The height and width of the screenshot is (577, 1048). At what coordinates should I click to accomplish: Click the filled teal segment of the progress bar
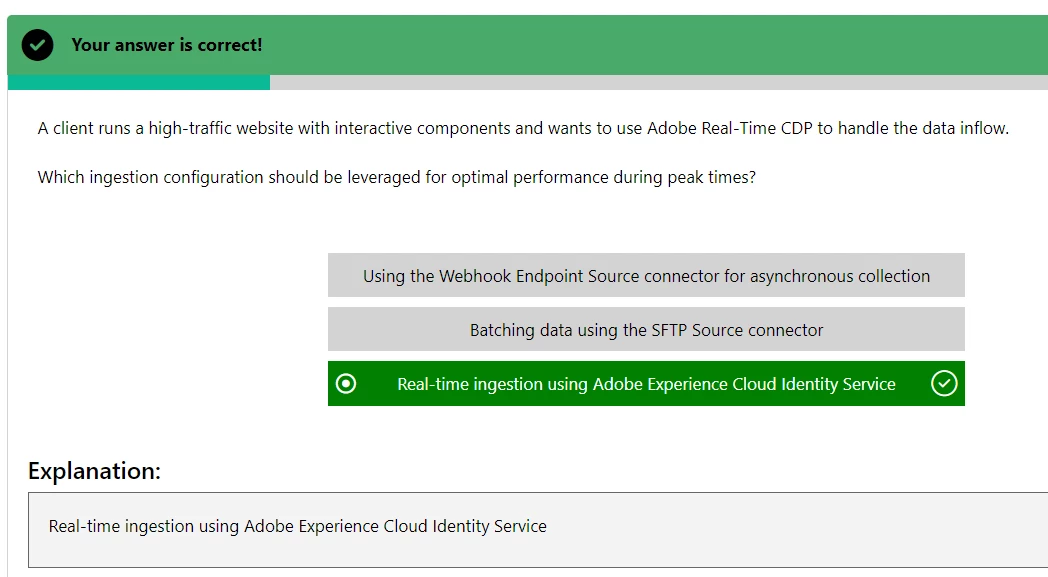pos(138,83)
